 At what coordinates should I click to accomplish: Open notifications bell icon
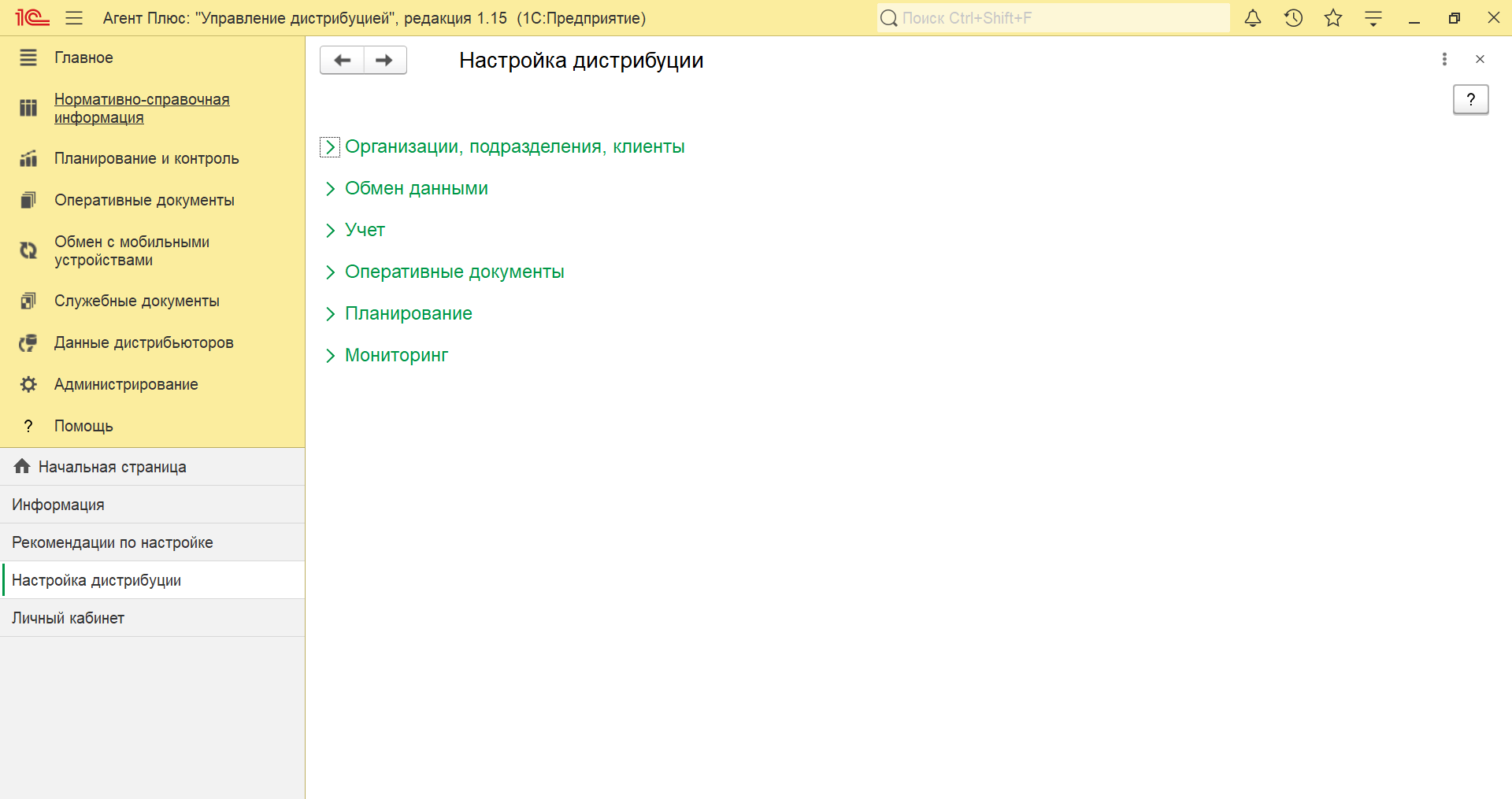[x=1253, y=17]
